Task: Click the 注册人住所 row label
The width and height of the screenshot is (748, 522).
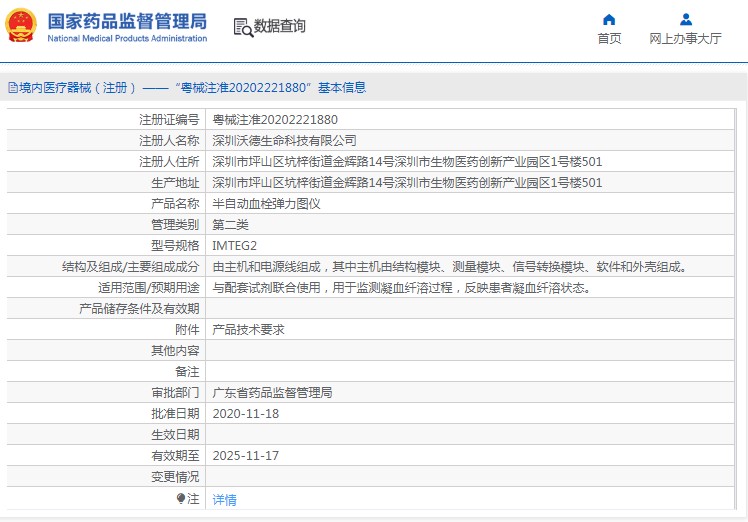Action: point(169,162)
